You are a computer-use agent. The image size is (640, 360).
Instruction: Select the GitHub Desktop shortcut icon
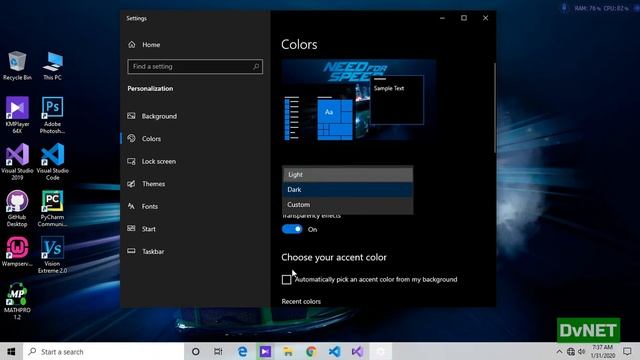tap(17, 208)
